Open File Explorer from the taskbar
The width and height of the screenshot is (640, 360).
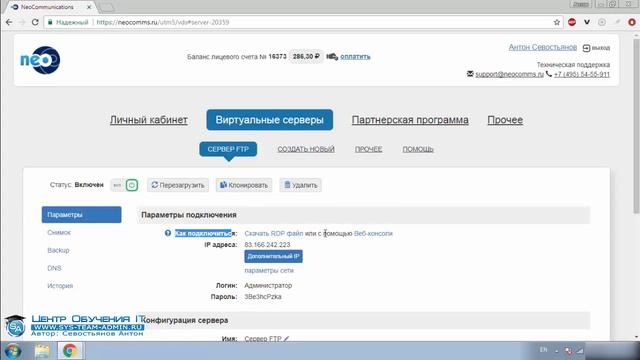[42, 351]
